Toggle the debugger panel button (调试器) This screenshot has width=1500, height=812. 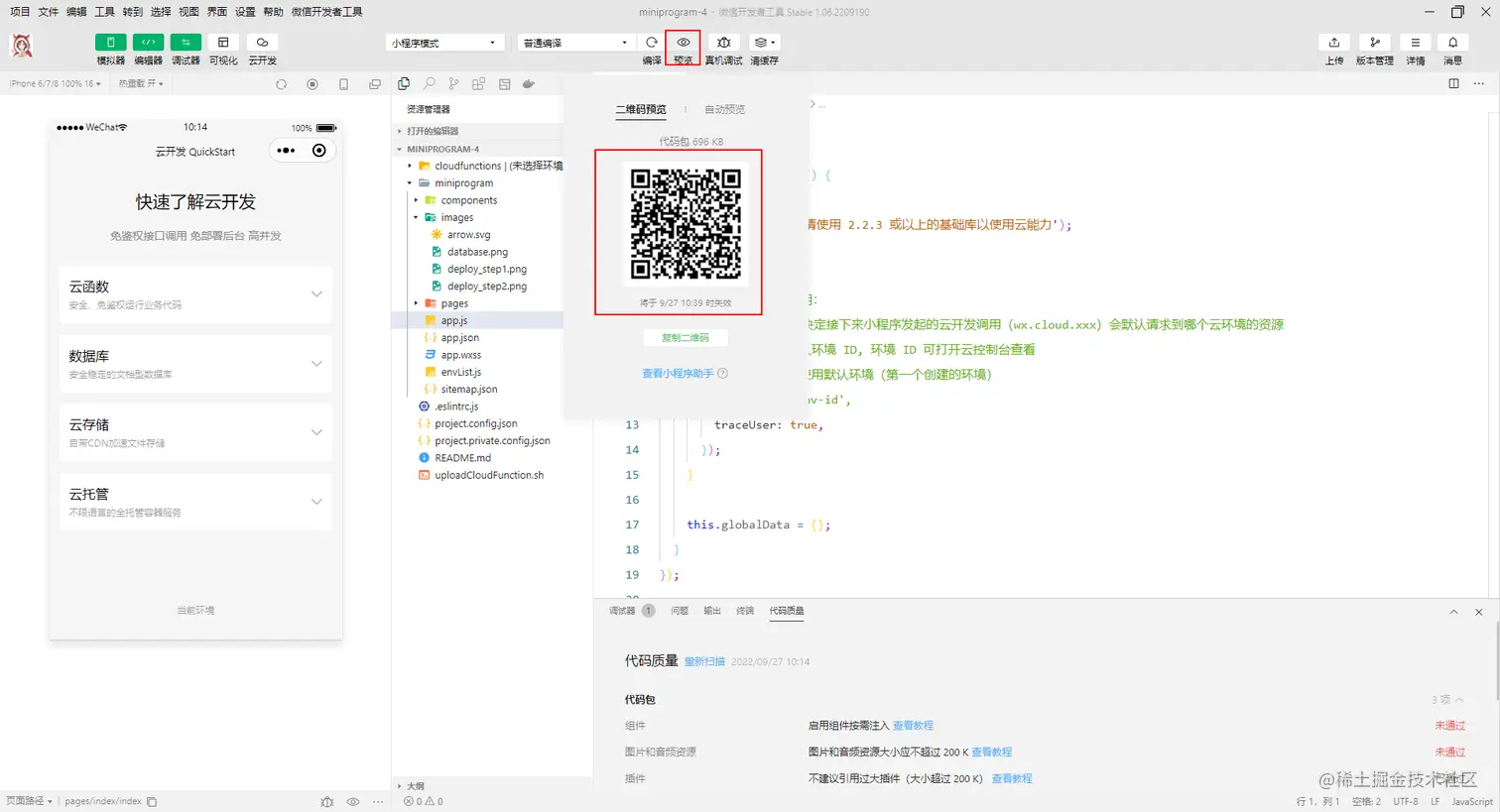pyautogui.click(x=186, y=43)
